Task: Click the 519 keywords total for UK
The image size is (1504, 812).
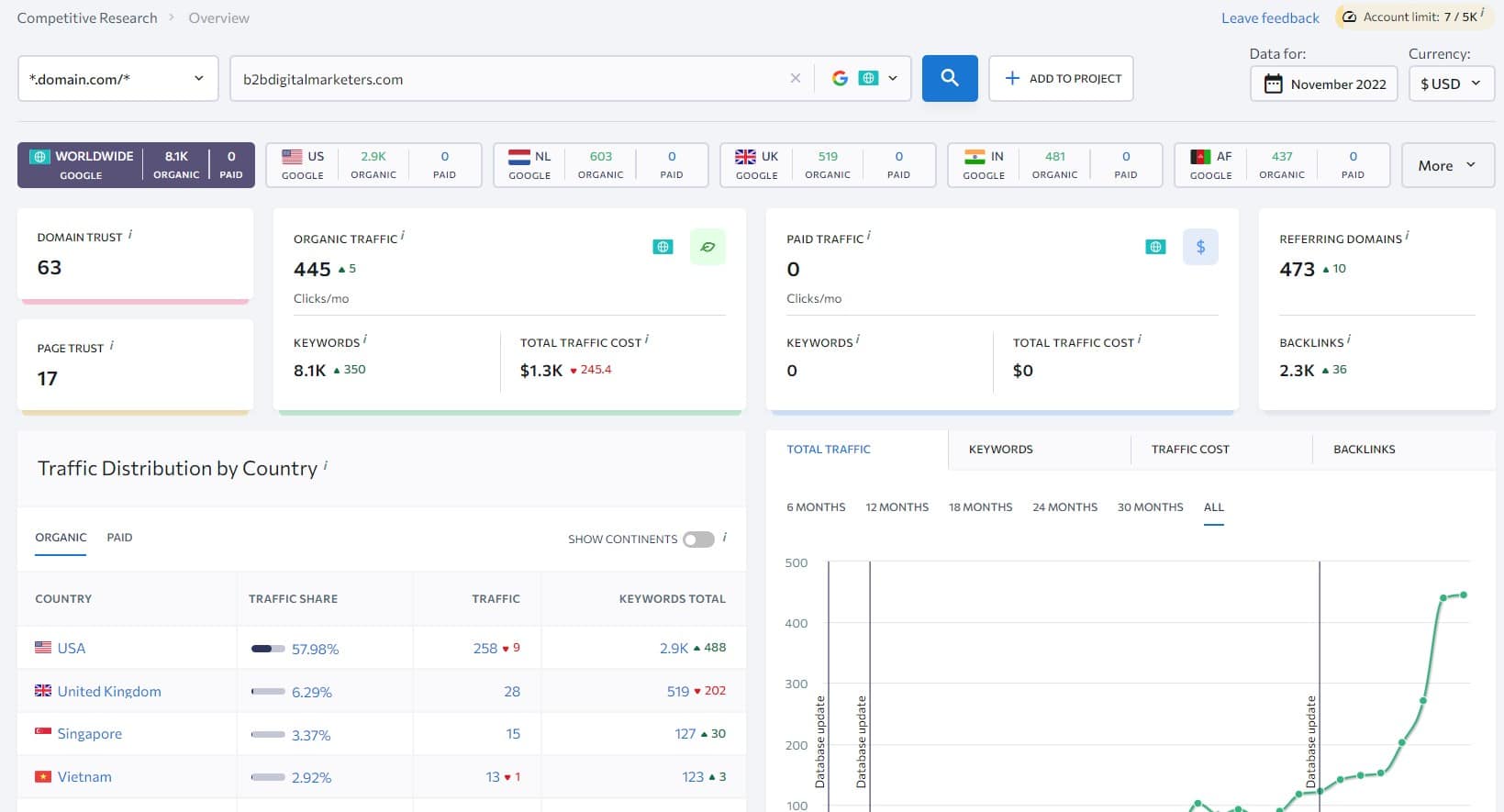Action: click(678, 692)
